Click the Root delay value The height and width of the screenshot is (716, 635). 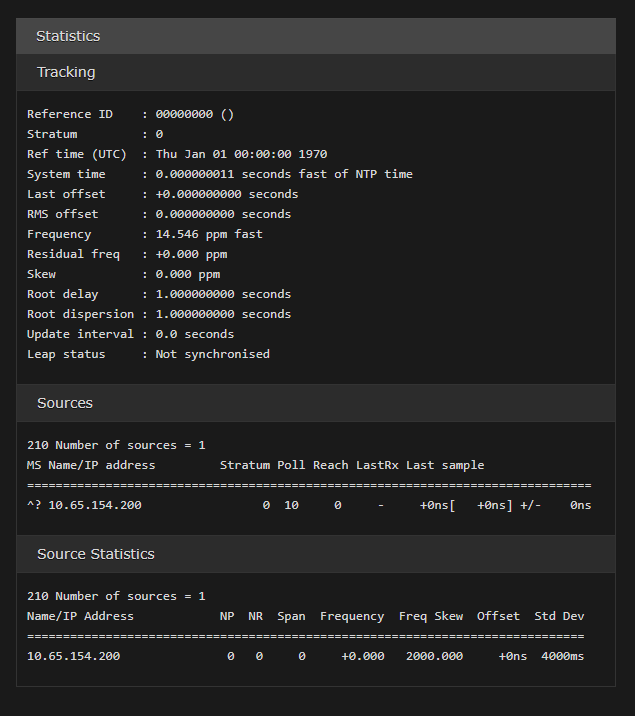click(x=223, y=294)
